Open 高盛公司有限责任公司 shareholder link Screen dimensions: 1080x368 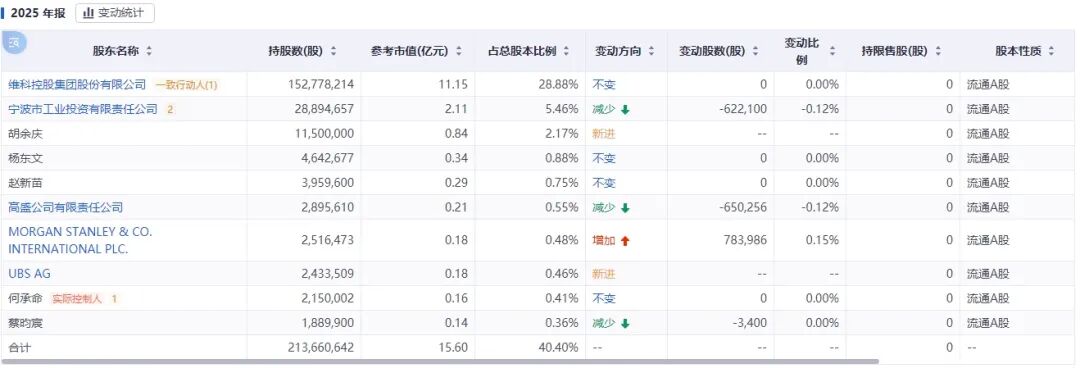point(65,207)
